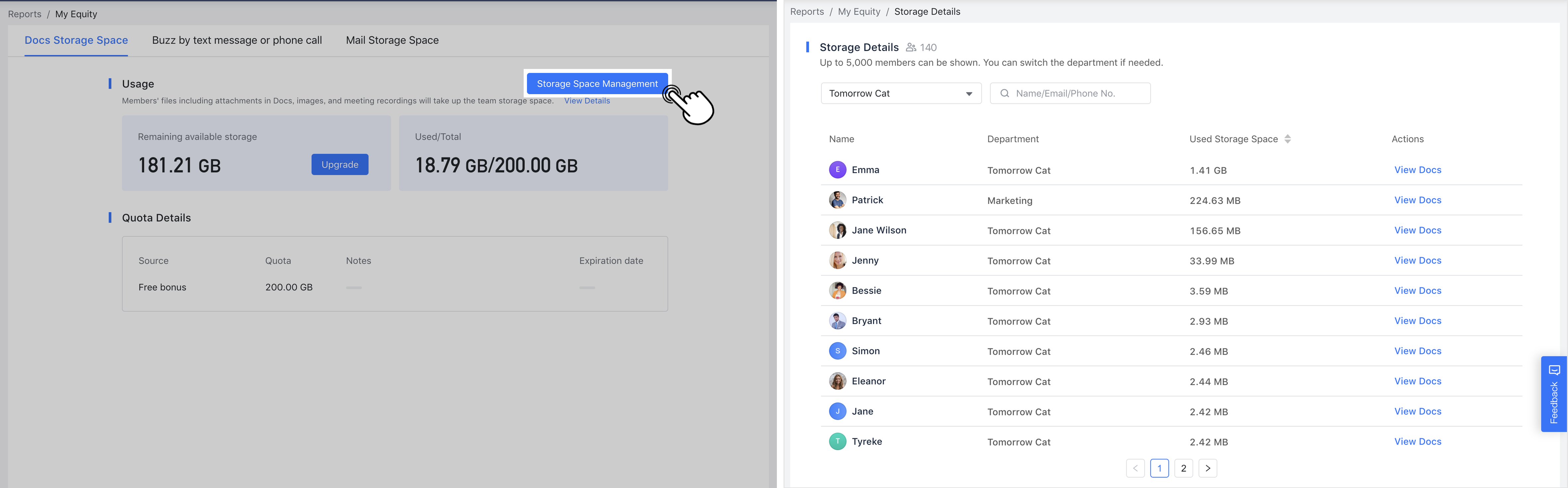Open the Feedback side widget
Viewport: 1568px width, 488px height.
coord(1554,394)
